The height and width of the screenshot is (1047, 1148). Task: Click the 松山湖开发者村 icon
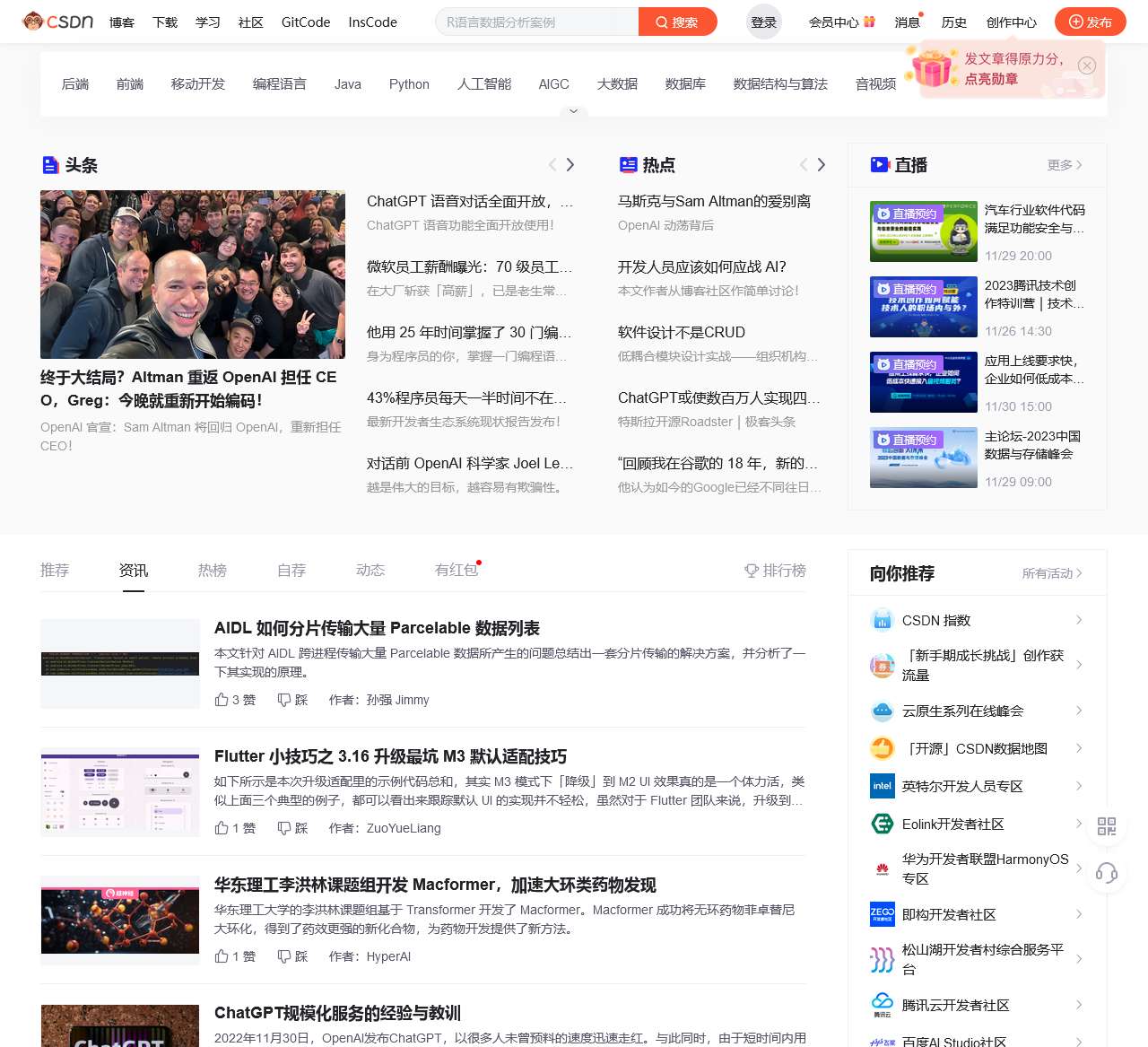pos(883,959)
